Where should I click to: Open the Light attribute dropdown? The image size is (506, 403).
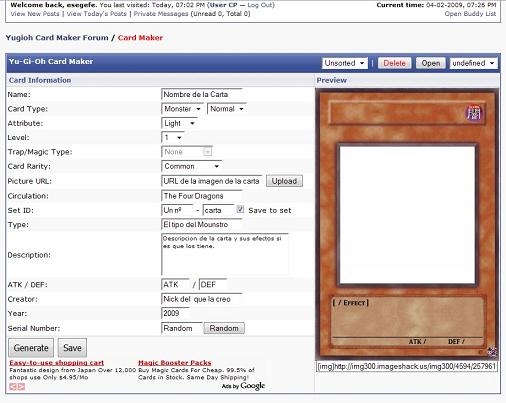click(179, 123)
